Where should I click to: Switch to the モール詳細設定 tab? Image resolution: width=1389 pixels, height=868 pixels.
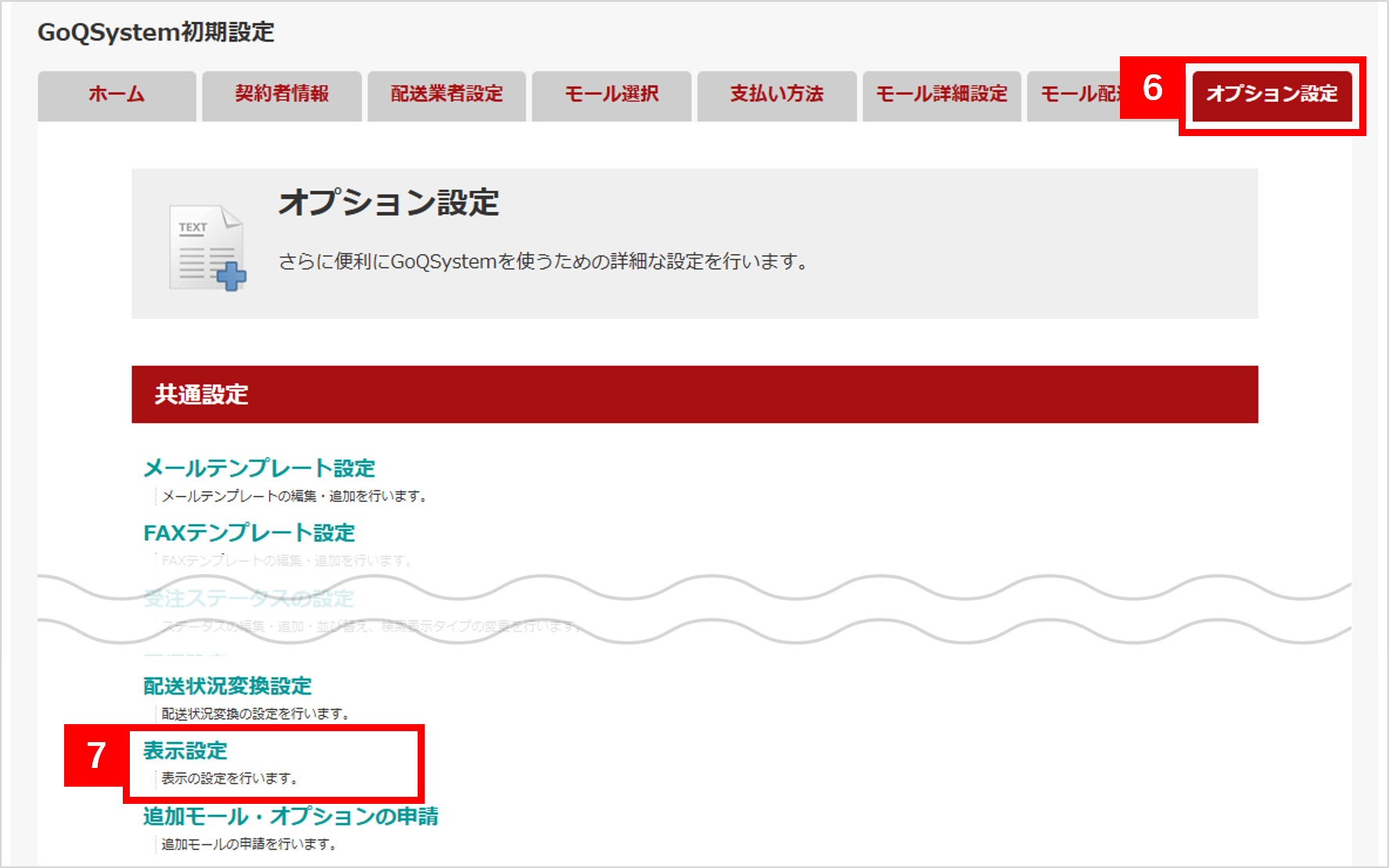942,95
